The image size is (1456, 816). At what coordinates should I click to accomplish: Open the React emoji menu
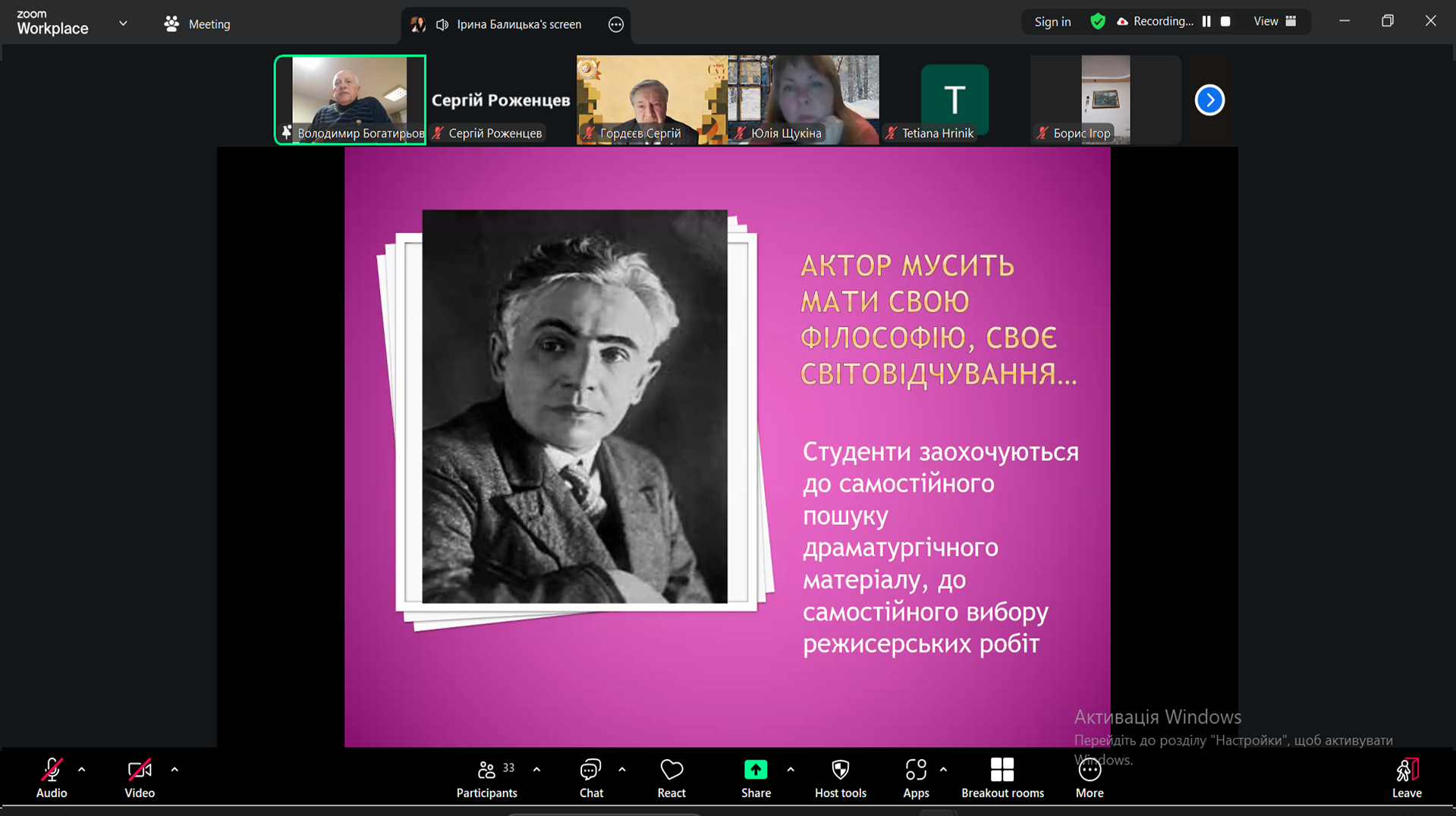pos(671,778)
